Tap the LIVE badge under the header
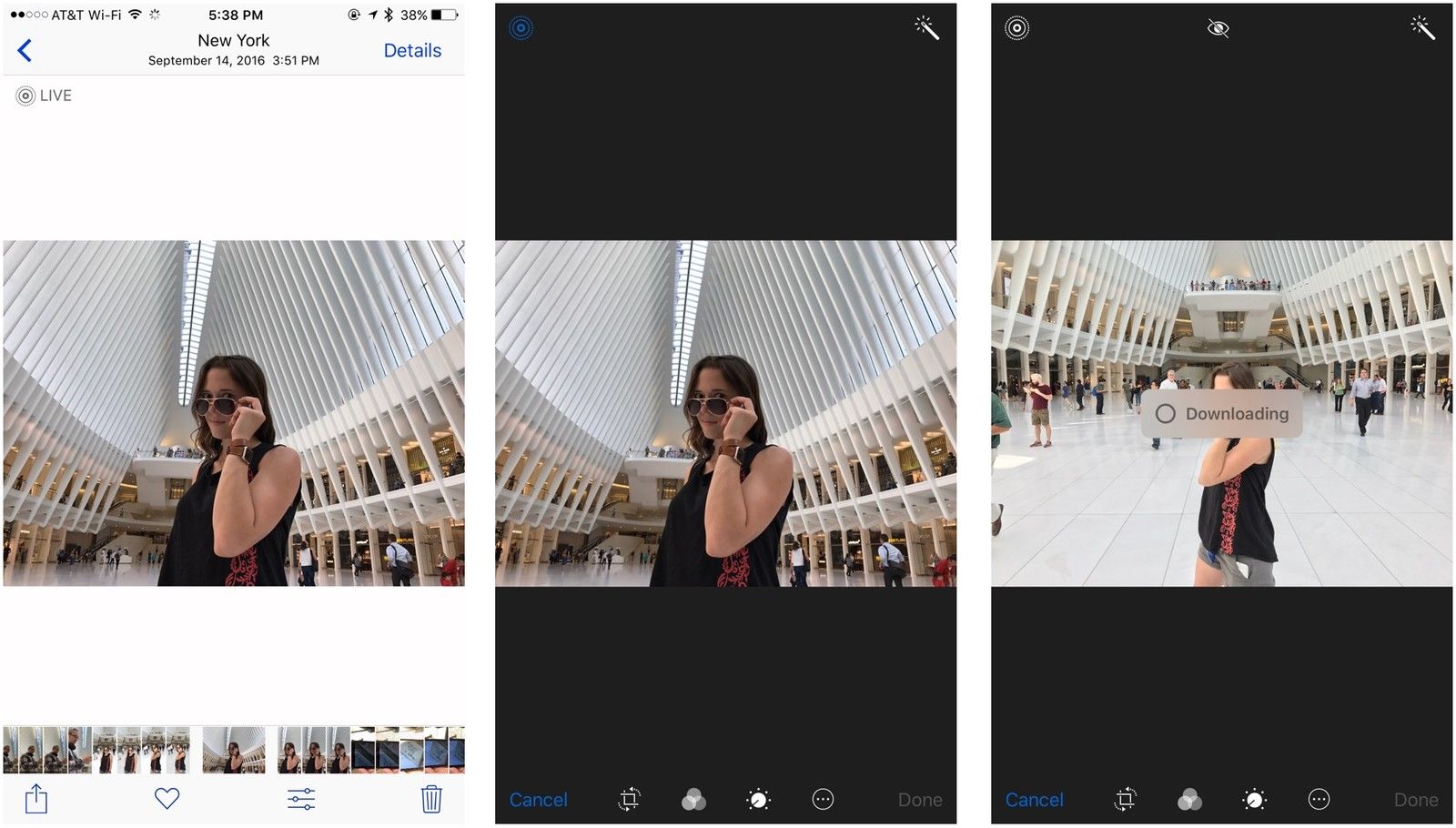The image size is (1456, 828). 44,96
